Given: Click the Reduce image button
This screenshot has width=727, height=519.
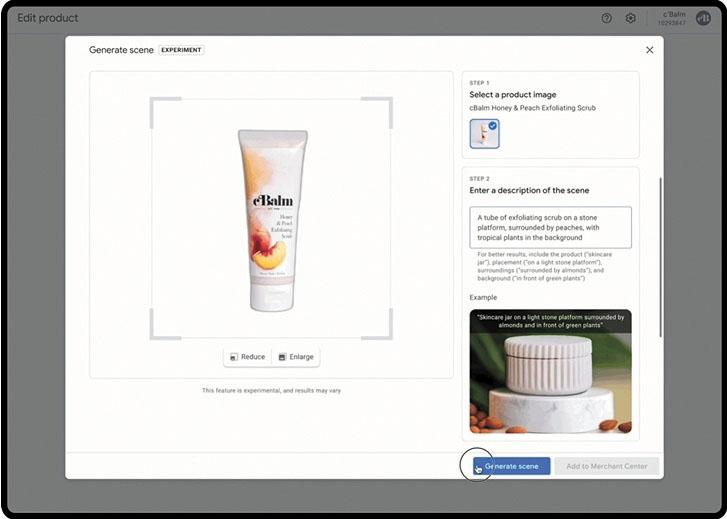Looking at the screenshot, I should coord(247,357).
